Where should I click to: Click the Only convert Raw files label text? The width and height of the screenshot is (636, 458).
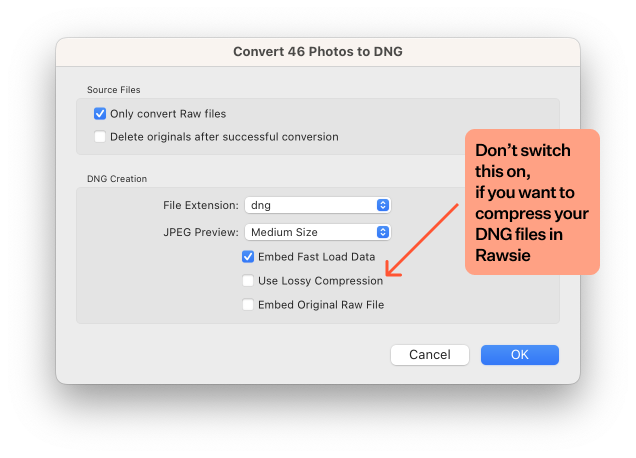168,114
